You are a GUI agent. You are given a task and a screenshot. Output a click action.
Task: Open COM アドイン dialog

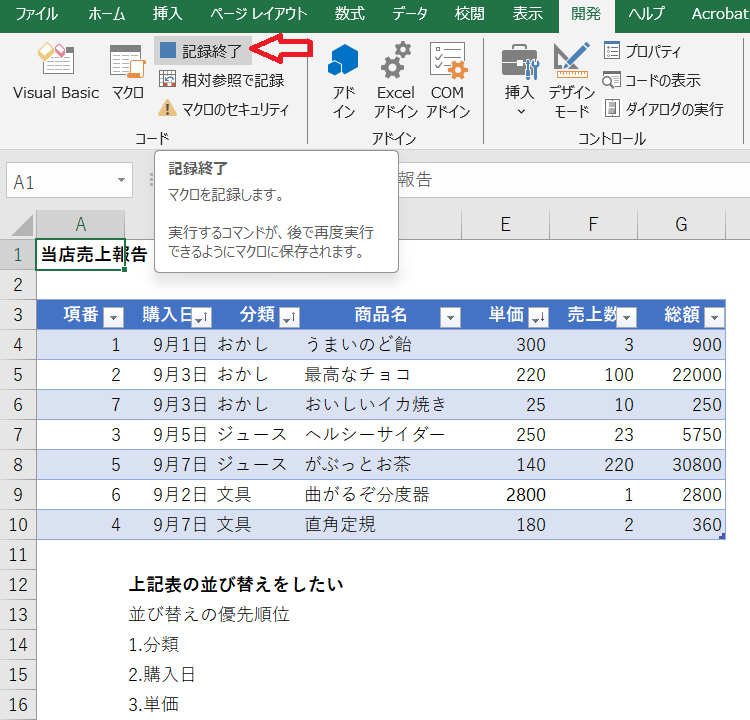click(x=447, y=80)
